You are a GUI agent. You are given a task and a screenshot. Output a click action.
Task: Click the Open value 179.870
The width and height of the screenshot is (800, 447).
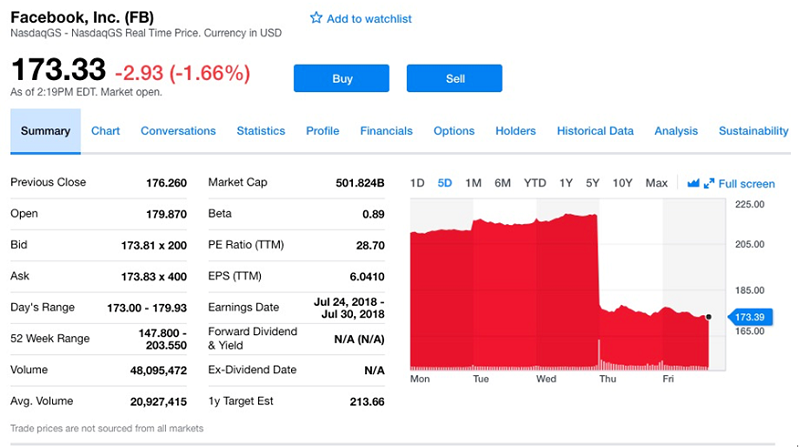tap(166, 214)
